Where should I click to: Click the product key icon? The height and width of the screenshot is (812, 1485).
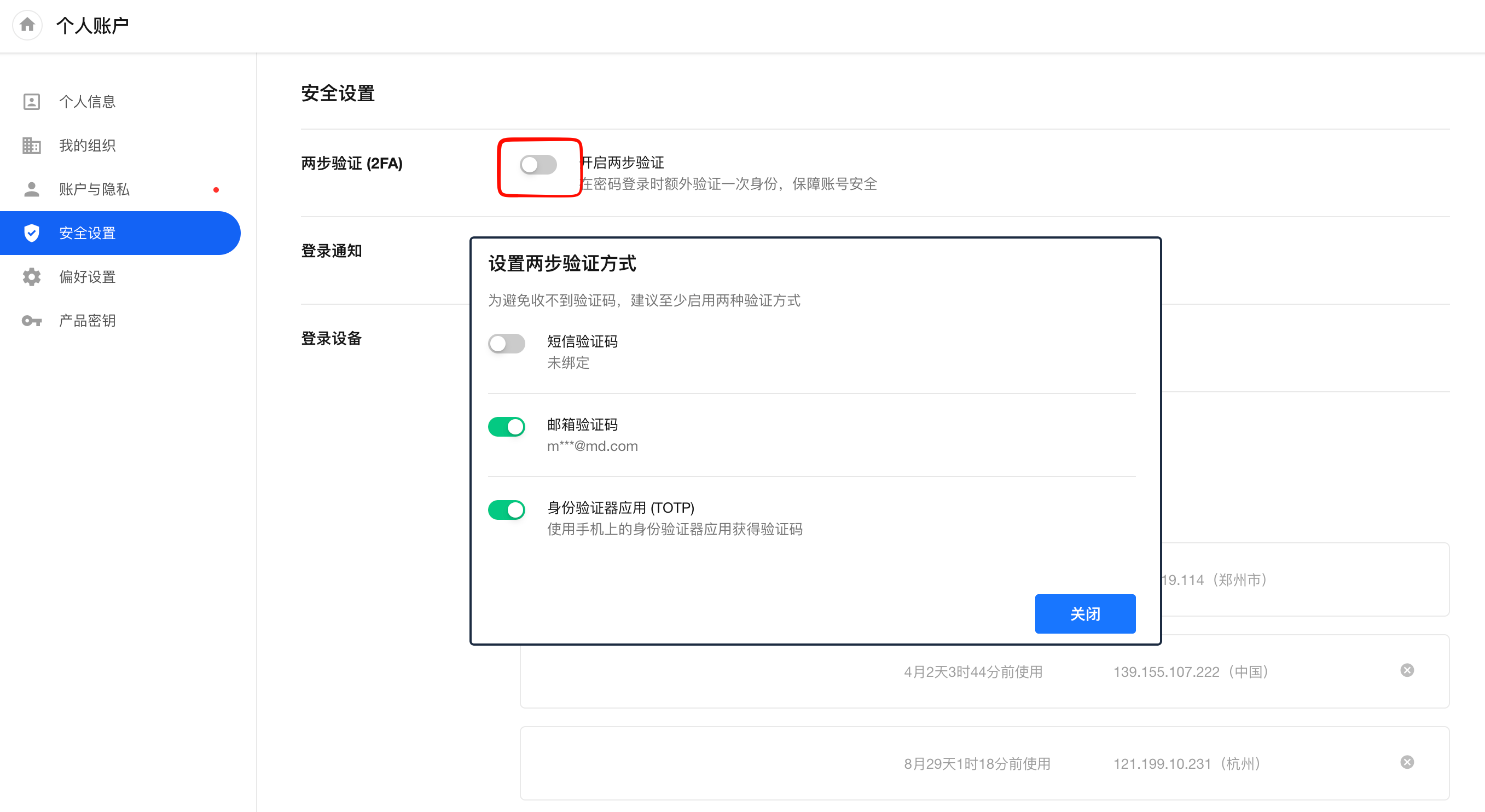pos(31,321)
